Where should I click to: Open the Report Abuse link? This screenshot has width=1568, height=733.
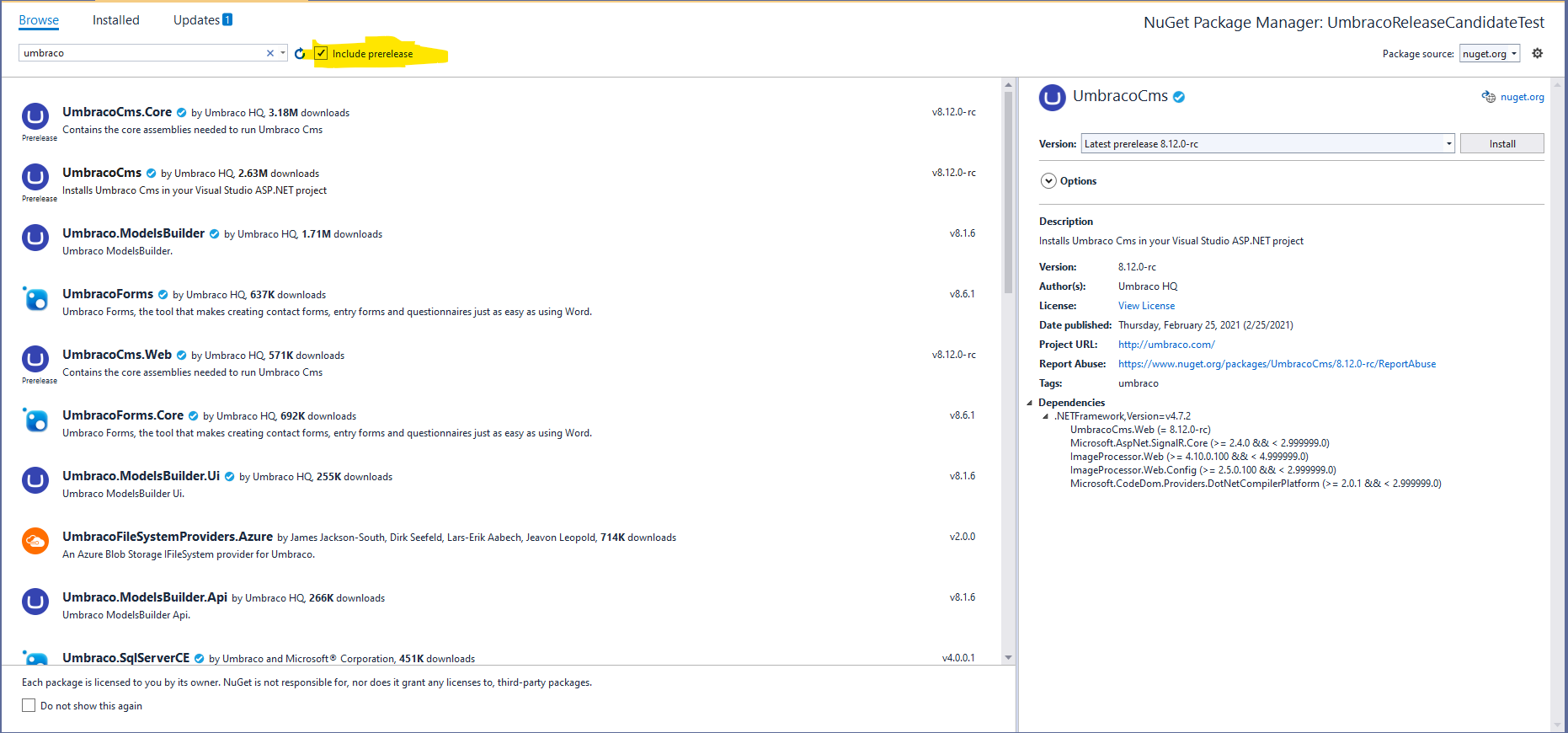coord(1277,364)
